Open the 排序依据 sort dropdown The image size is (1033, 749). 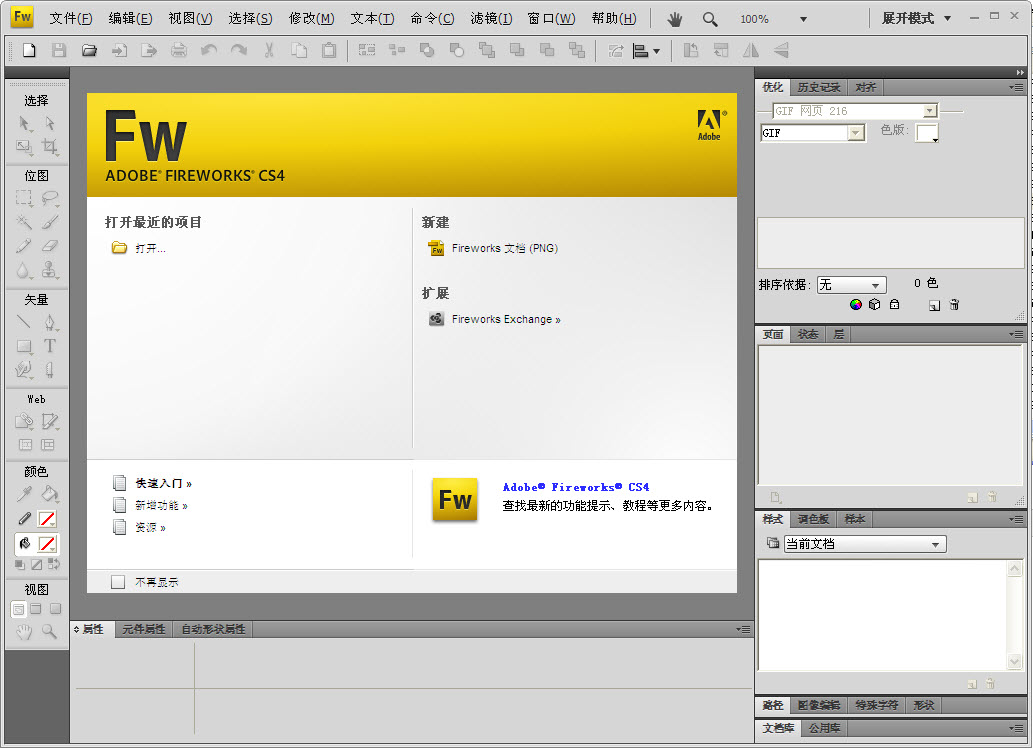[850, 284]
